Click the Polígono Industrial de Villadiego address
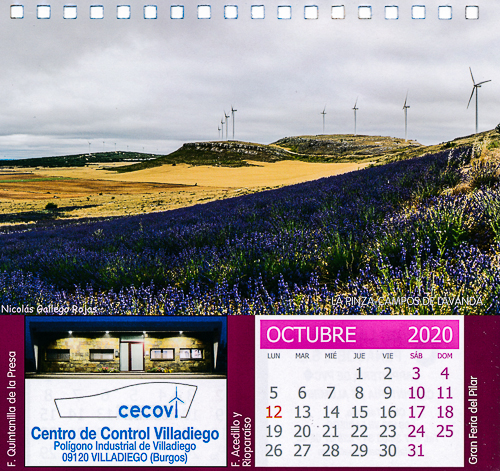This screenshot has width=500, height=471. (x=125, y=446)
